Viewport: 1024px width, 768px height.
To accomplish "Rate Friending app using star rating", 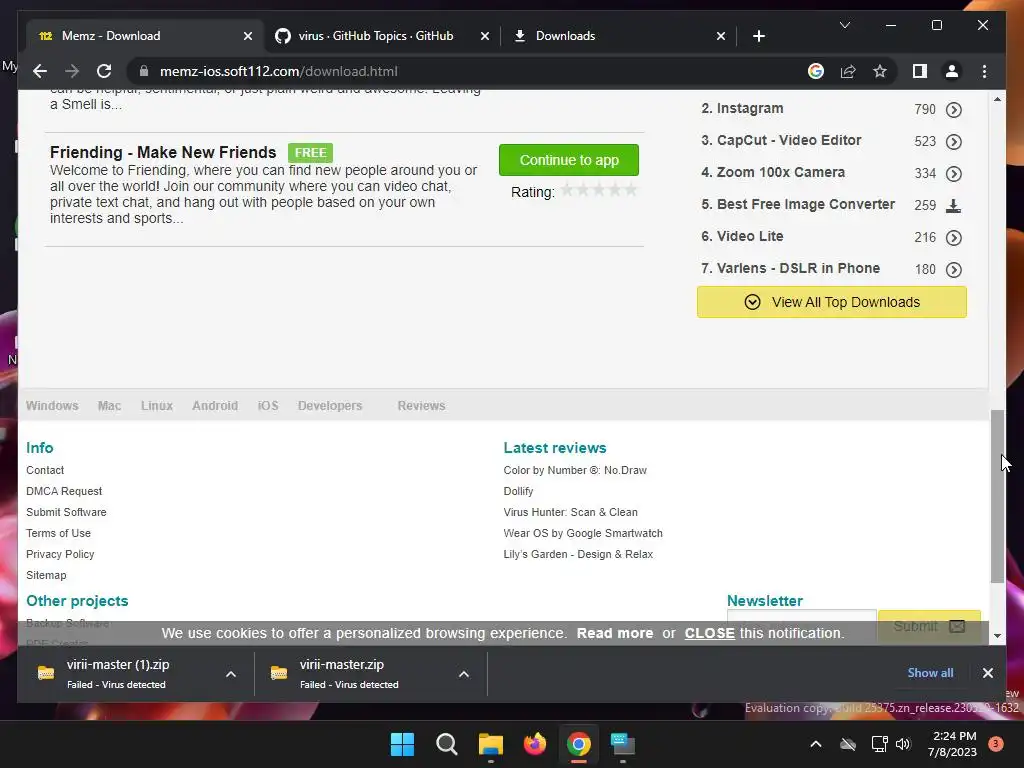I will point(599,191).
